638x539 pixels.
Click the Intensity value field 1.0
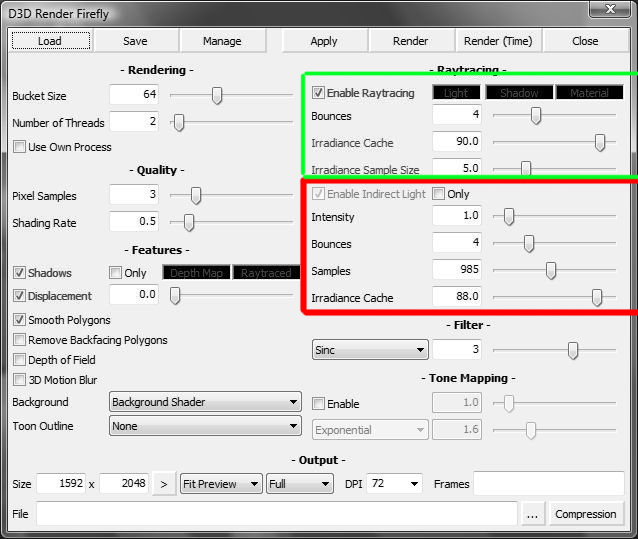(457, 216)
